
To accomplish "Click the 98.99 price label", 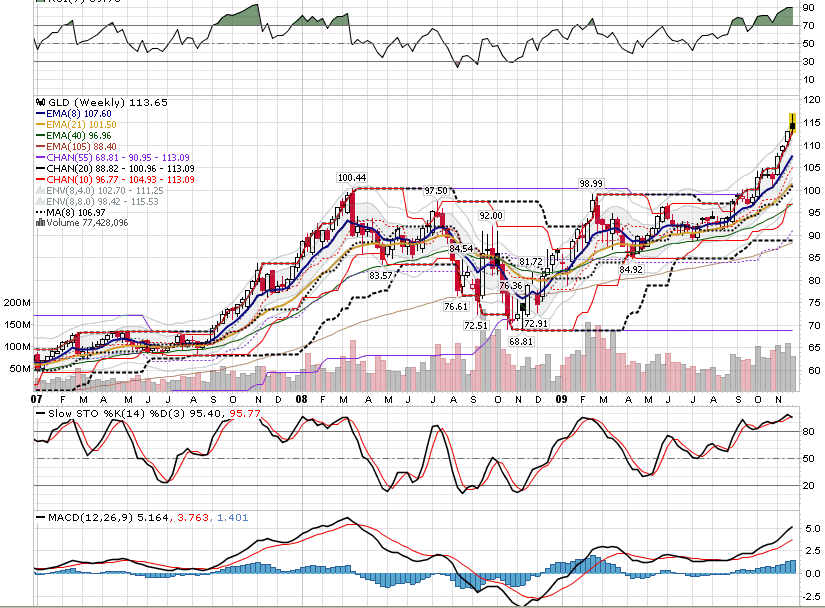I will [591, 184].
